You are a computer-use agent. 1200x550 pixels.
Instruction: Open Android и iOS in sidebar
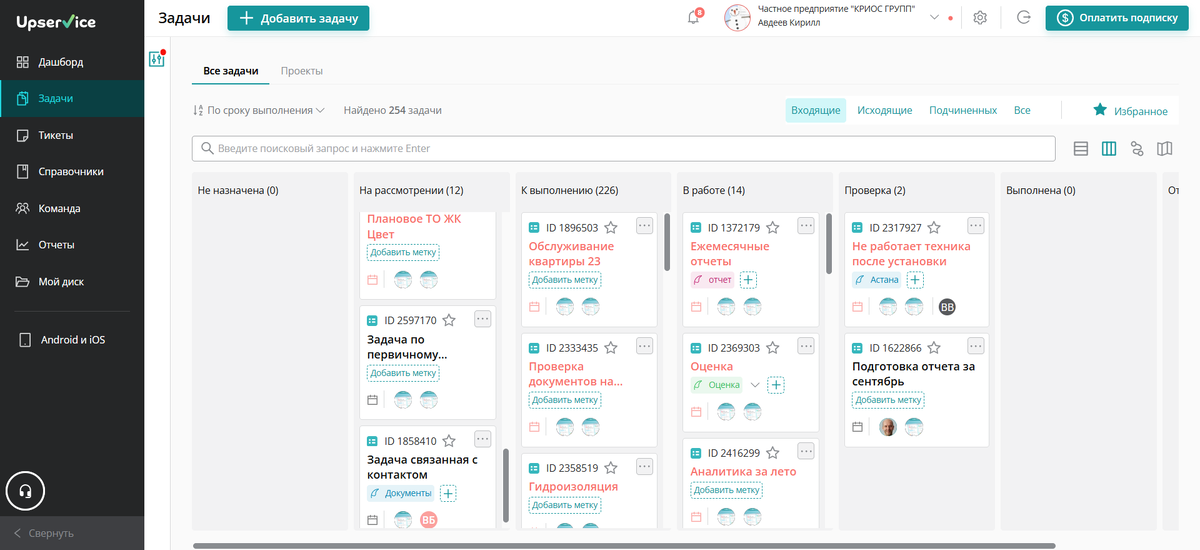(x=72, y=340)
